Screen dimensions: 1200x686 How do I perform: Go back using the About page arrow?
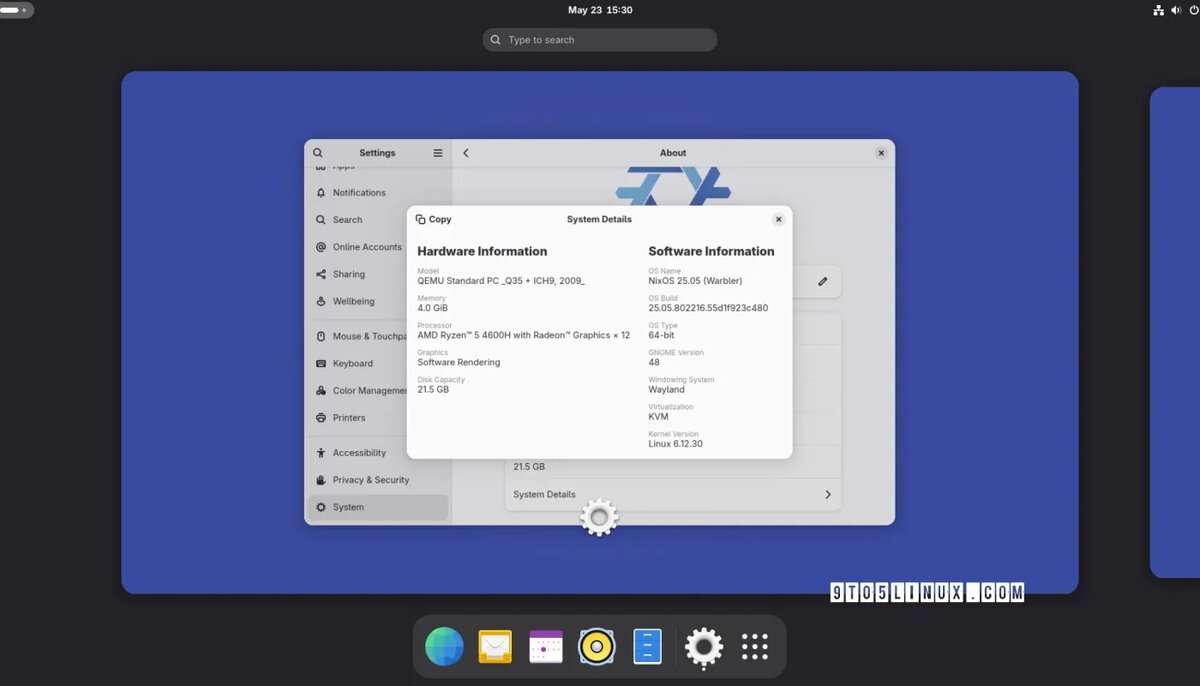(465, 152)
